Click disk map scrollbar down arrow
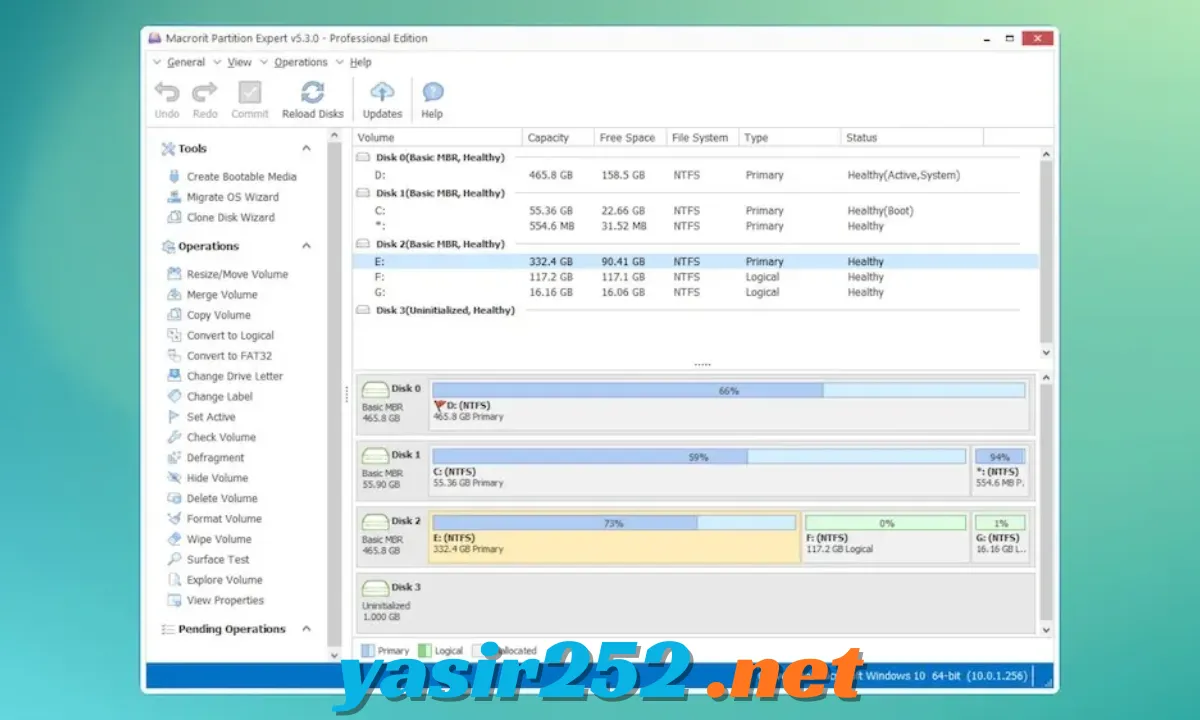Screen dimensions: 1200x720 click(1046, 630)
